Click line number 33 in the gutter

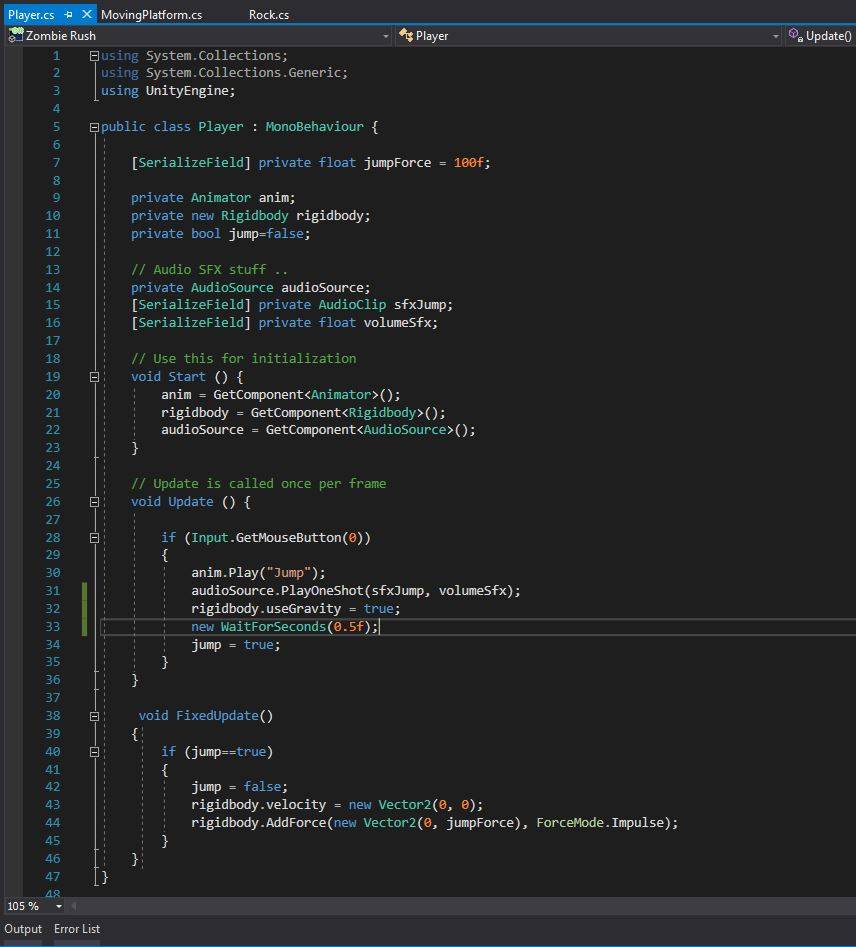pos(53,626)
